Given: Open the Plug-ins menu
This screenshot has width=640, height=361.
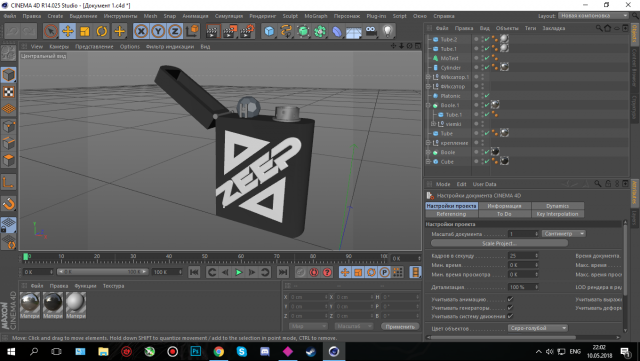Looking at the screenshot, I should pos(376,16).
